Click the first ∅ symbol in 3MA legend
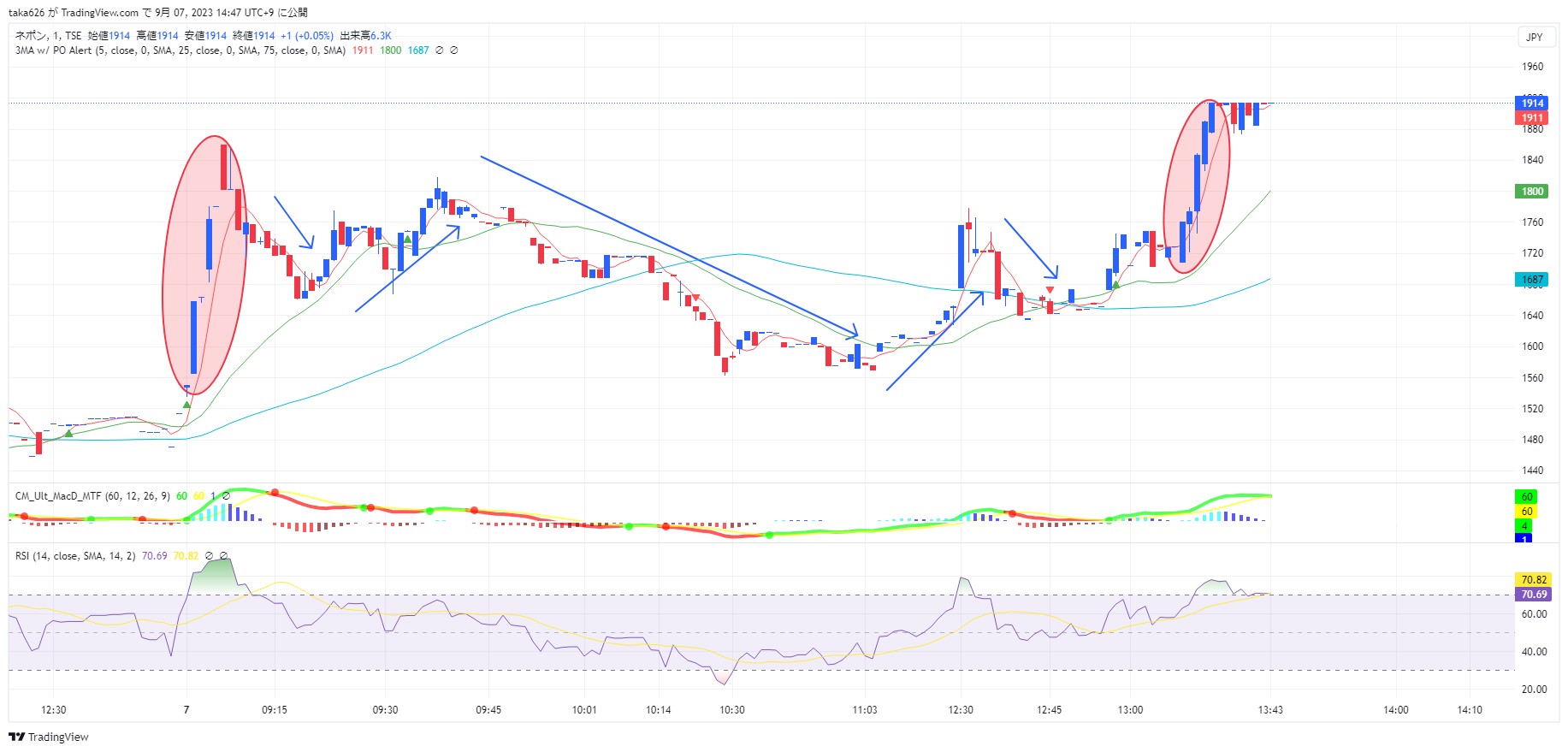 click(x=440, y=50)
